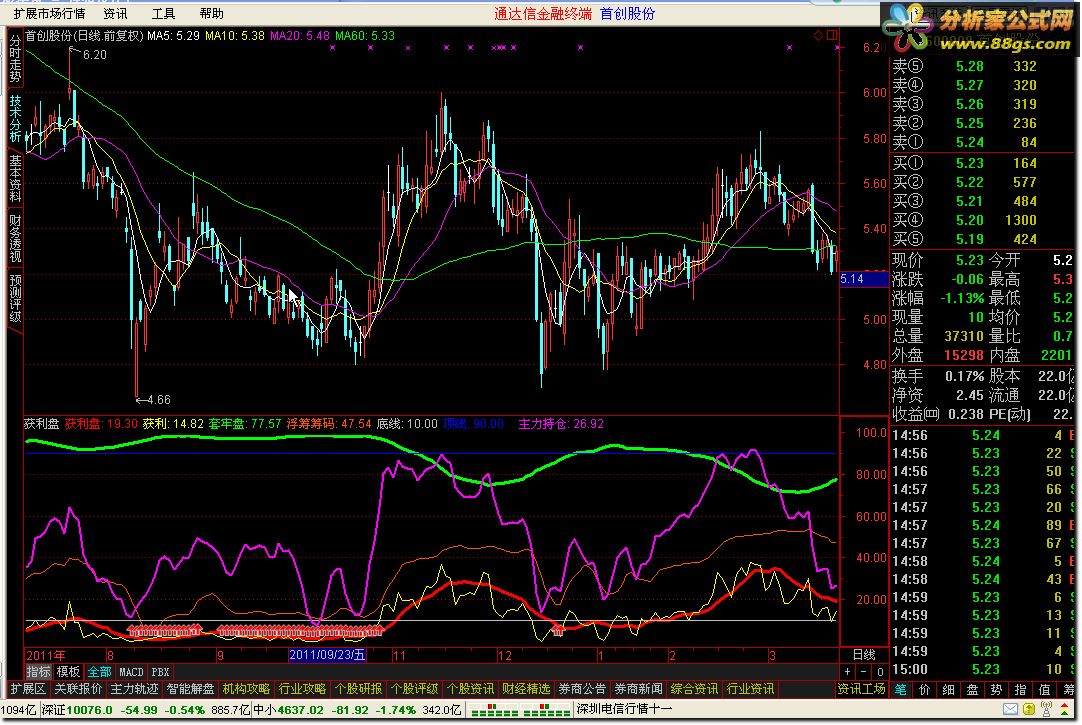This screenshot has height=725, width=1082.
Task: Select the 全部 indicator tab
Action: (99, 672)
